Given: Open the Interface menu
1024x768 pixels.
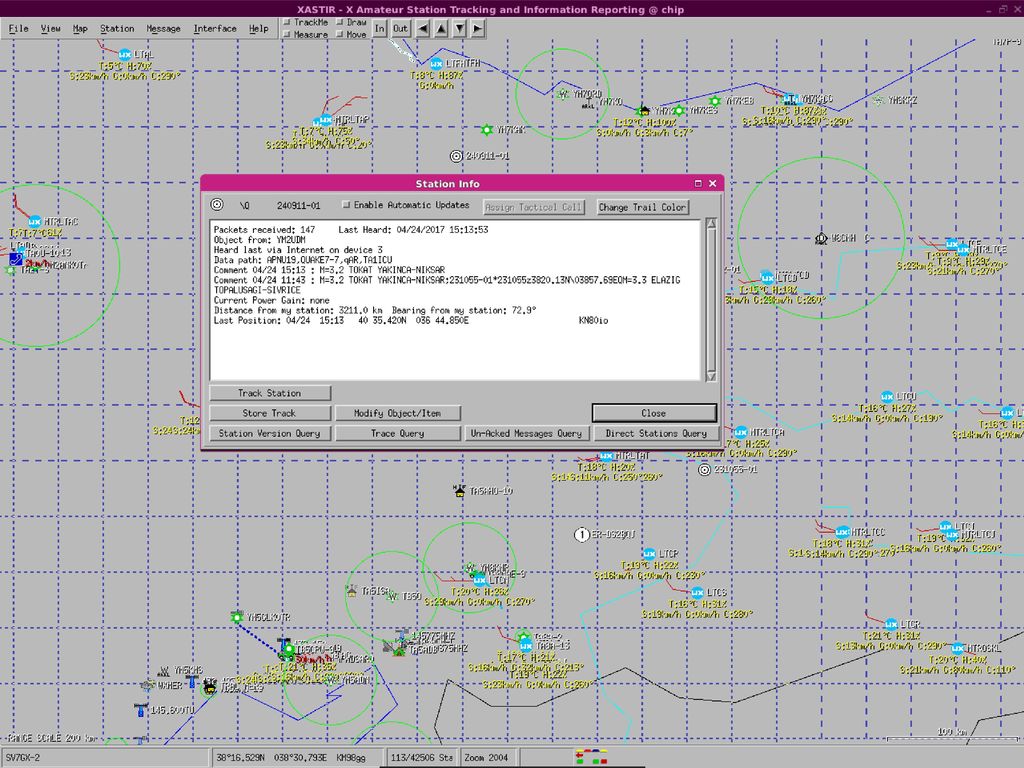Looking at the screenshot, I should [215, 29].
